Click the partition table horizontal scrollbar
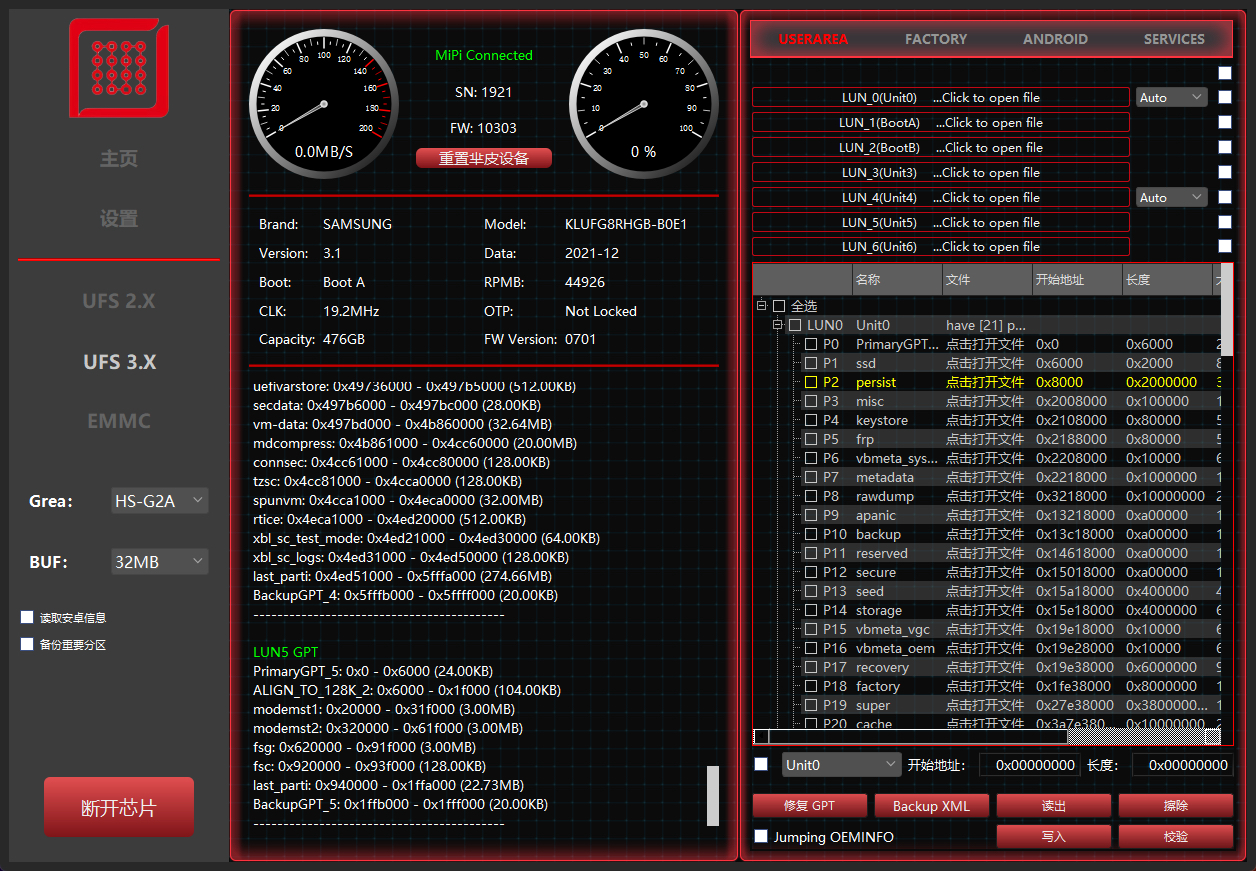 tap(987, 736)
